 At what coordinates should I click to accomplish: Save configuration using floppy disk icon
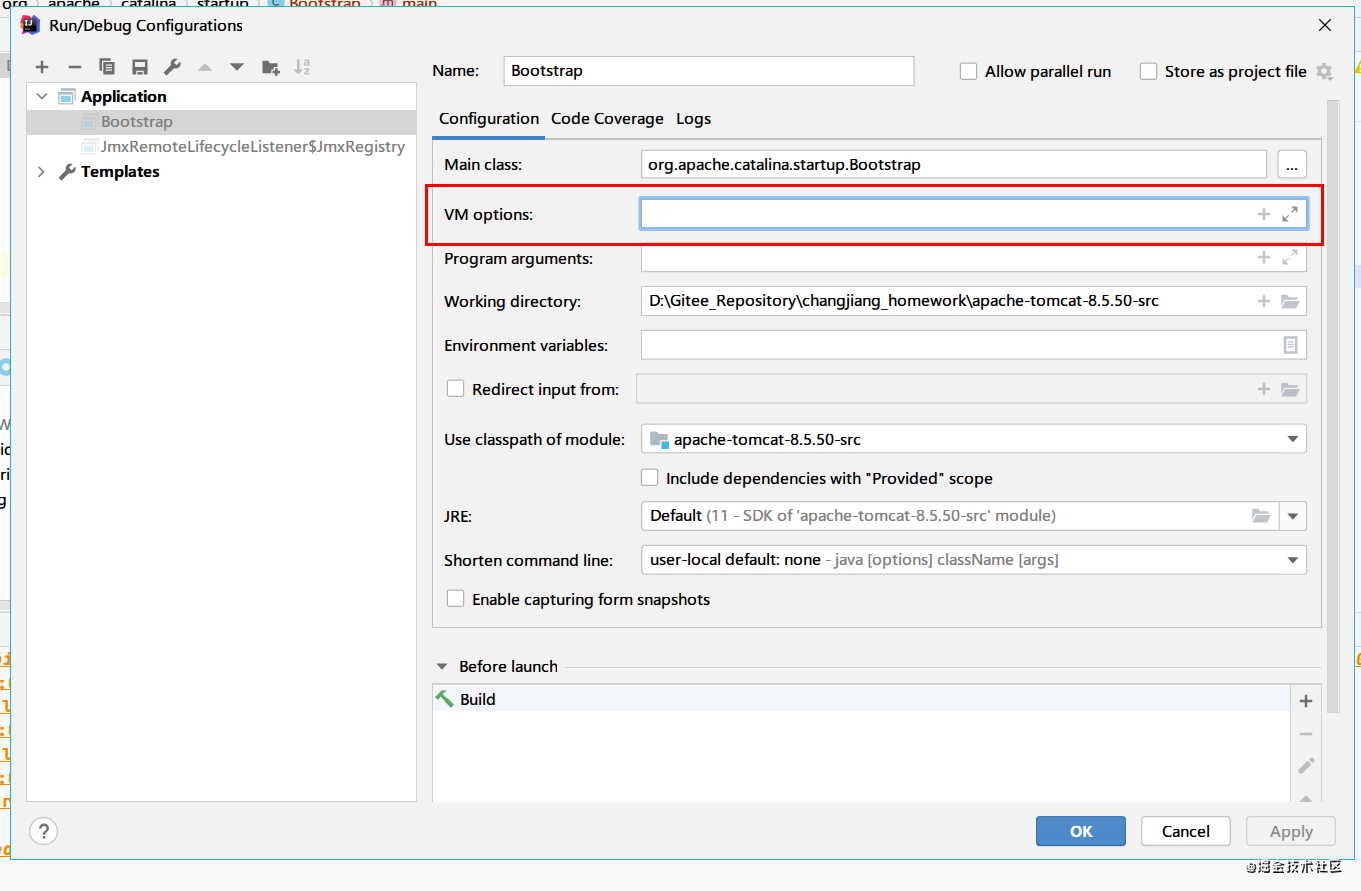point(140,67)
